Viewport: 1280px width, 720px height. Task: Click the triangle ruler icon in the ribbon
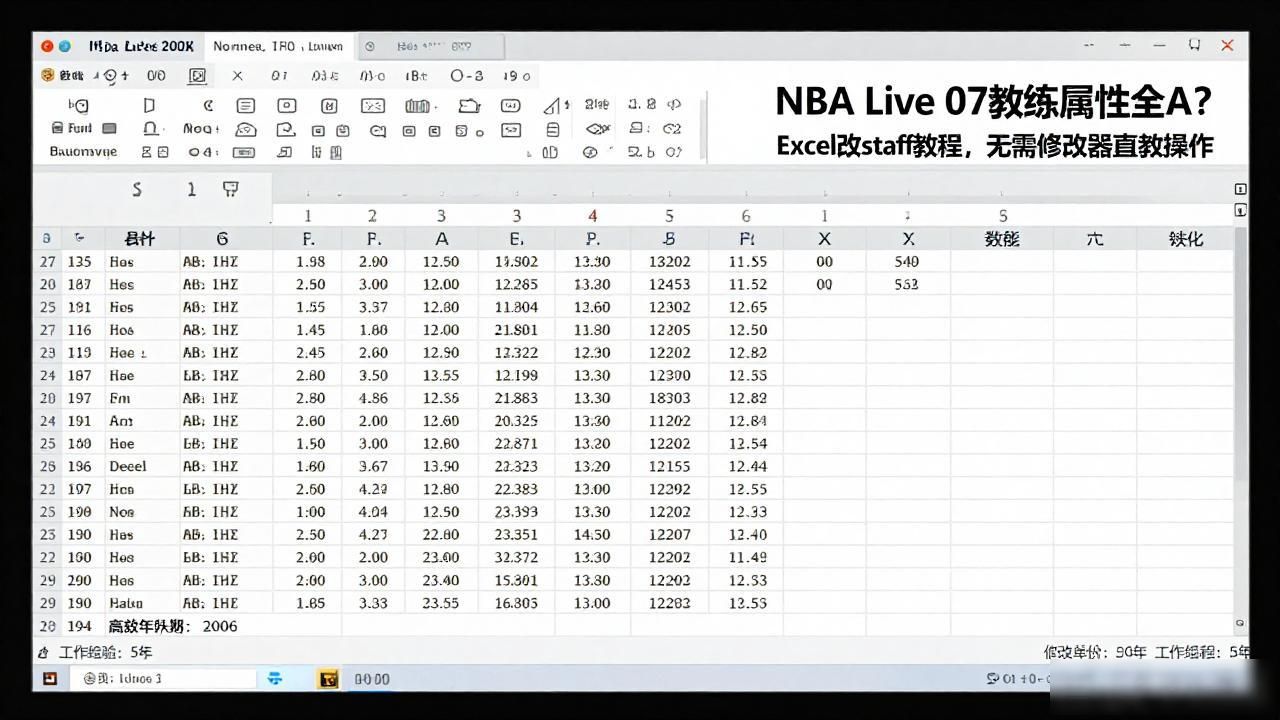pos(554,106)
